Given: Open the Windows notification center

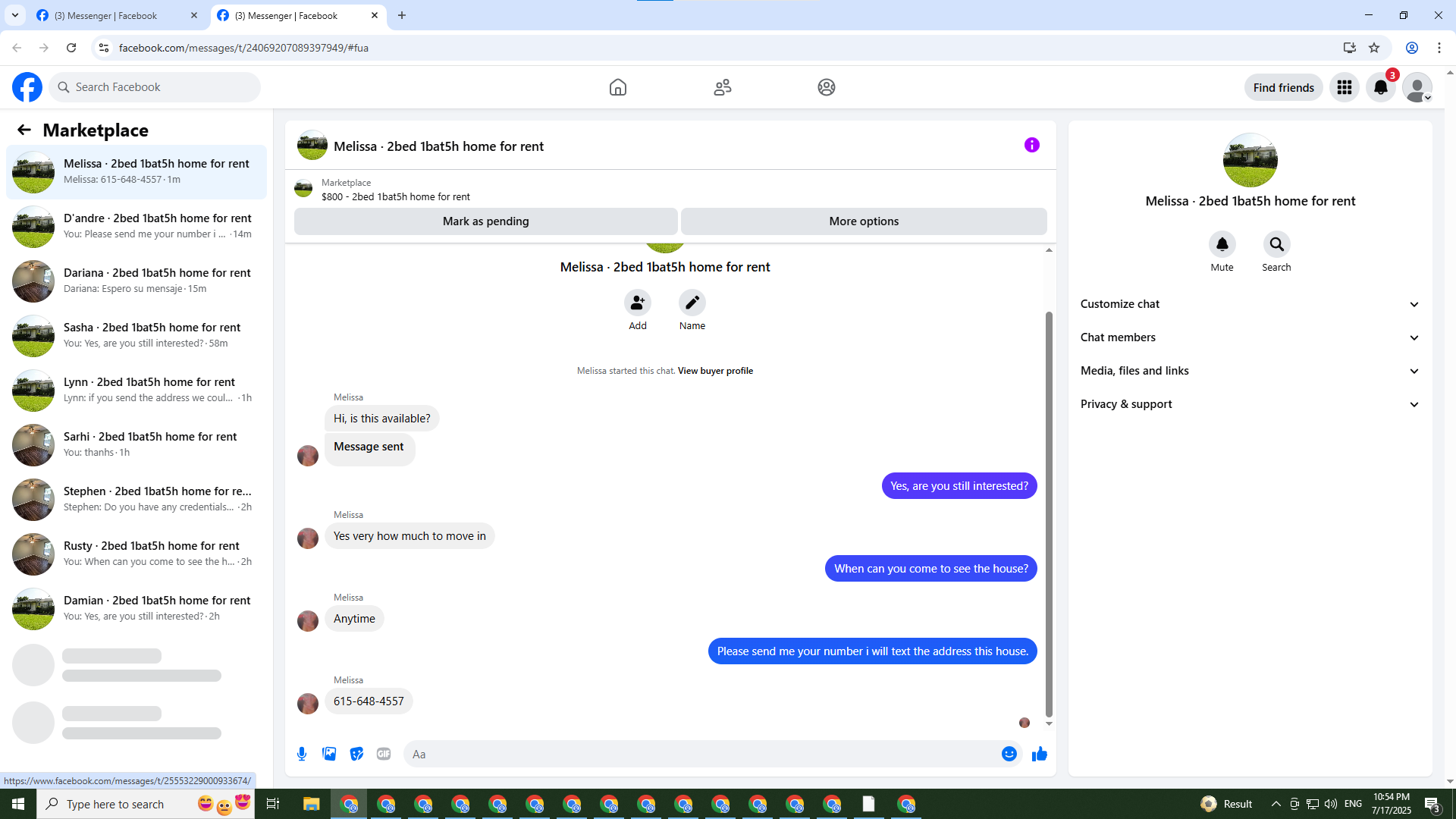Looking at the screenshot, I should coord(1432,804).
